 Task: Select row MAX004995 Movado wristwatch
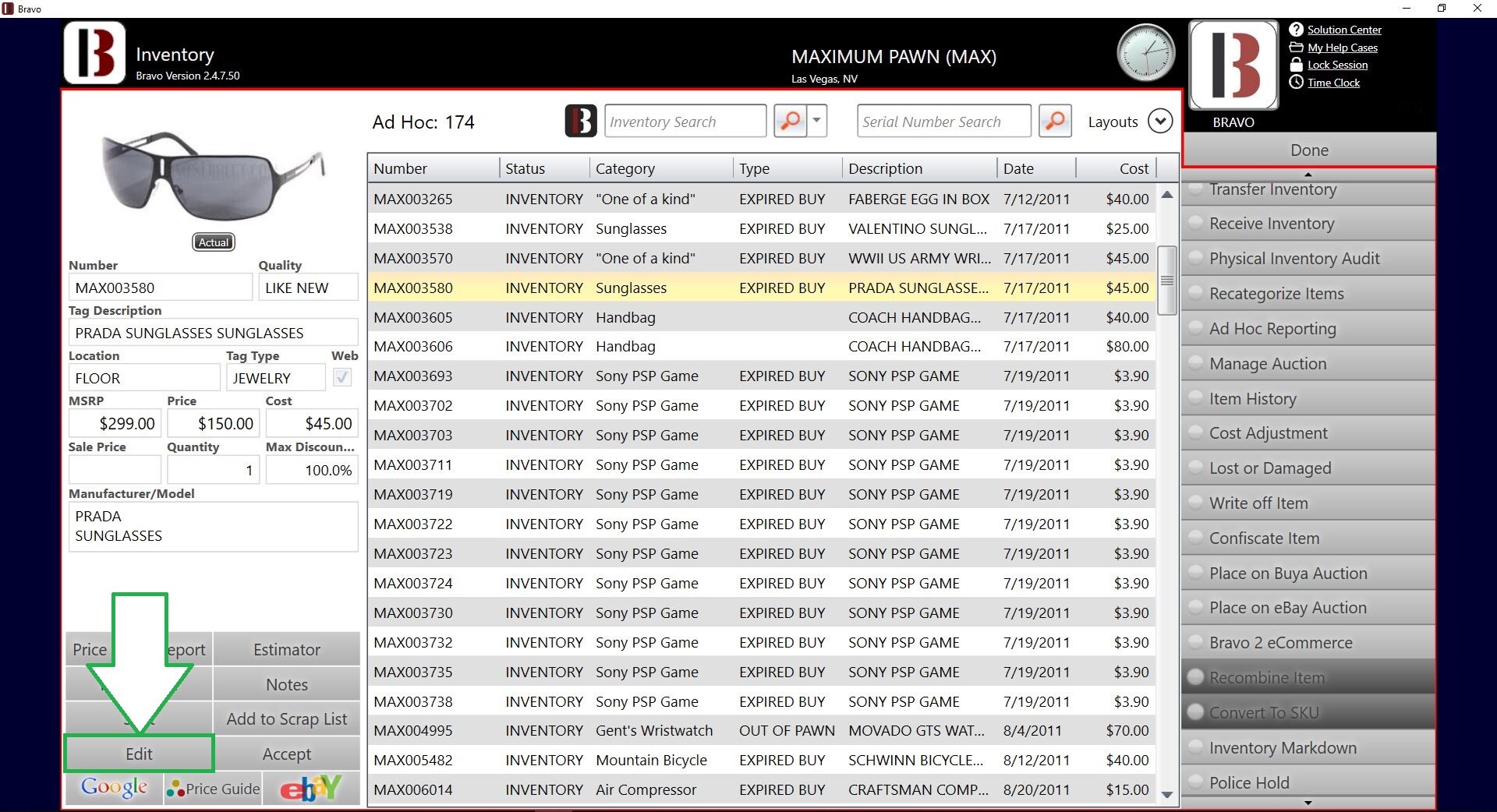coord(762,730)
